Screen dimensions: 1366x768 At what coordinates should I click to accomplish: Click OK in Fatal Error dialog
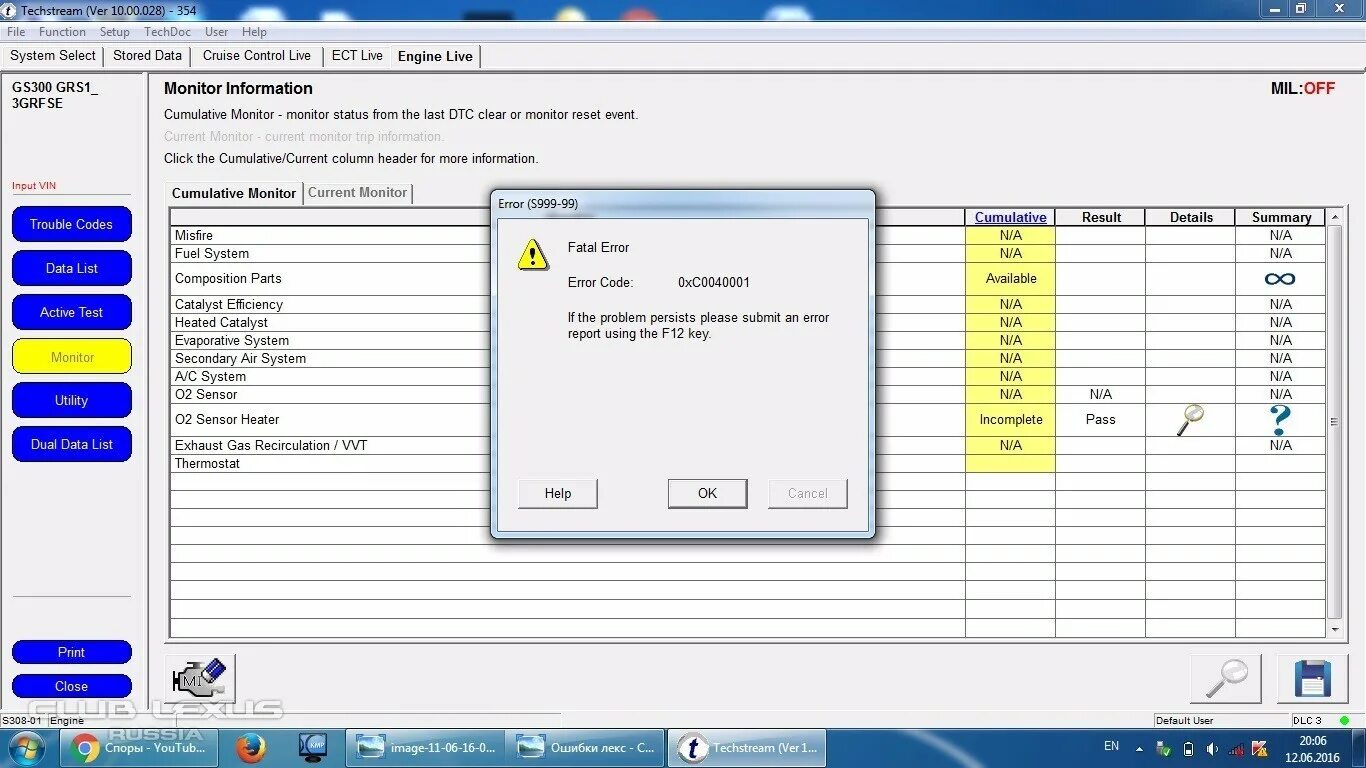click(x=707, y=493)
